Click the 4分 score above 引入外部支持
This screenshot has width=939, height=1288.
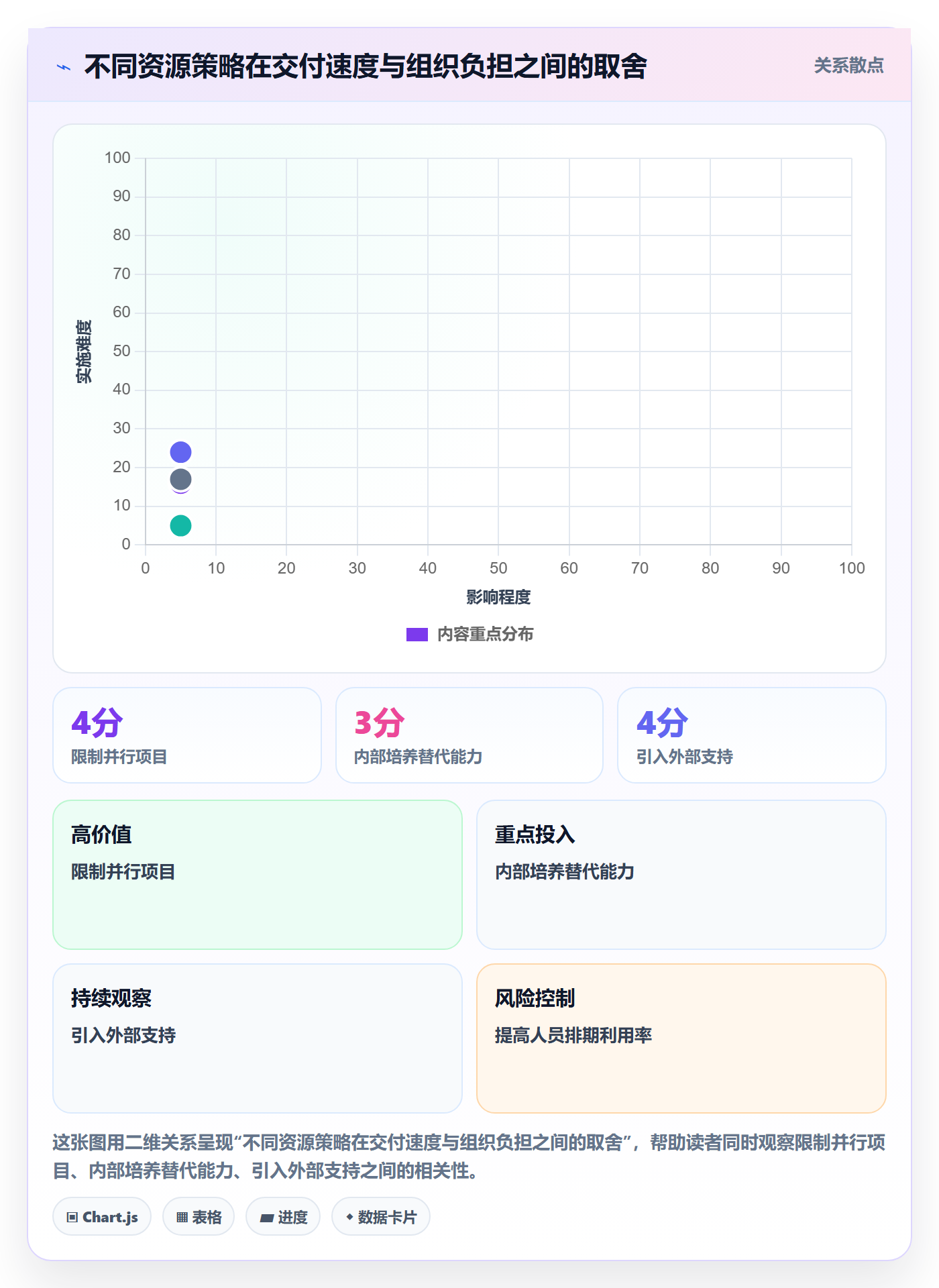click(662, 723)
